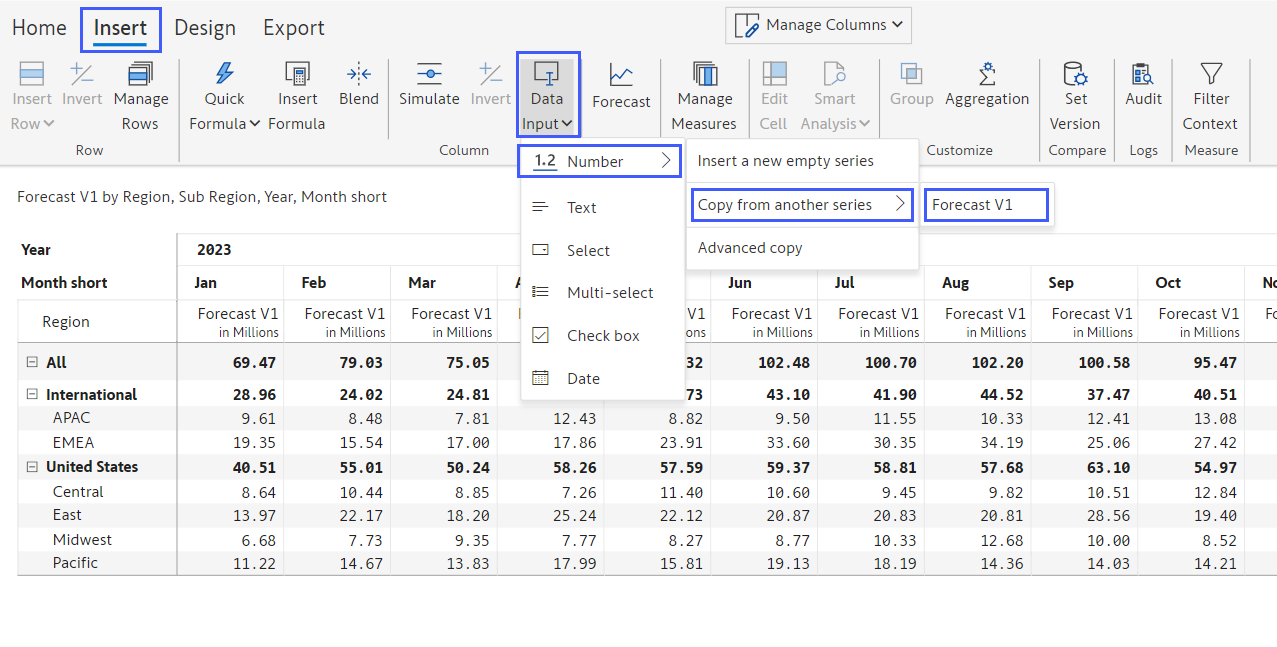Click the Filter Context funnel icon

click(1211, 73)
